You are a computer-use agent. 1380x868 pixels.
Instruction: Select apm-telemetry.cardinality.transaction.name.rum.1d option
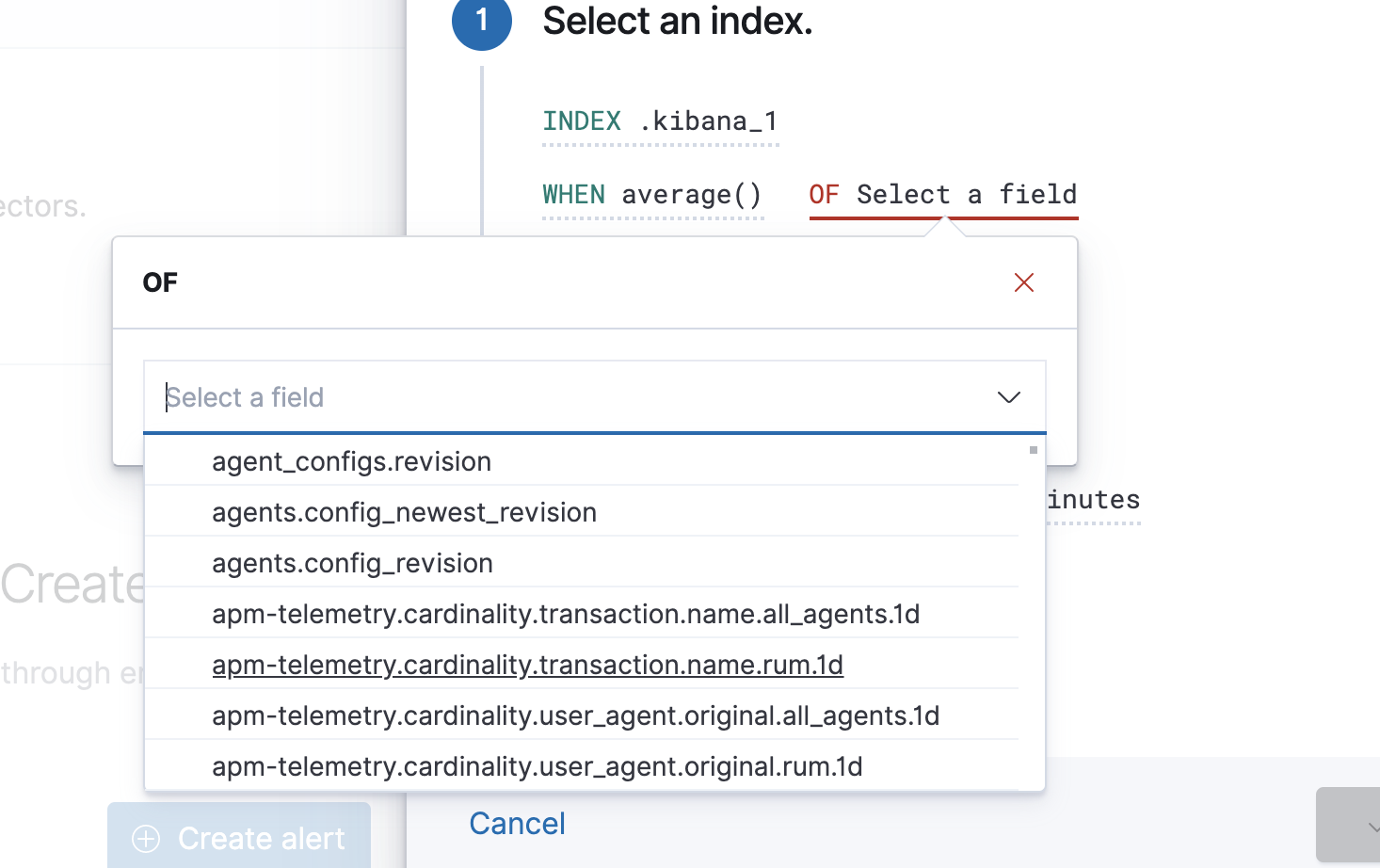pos(527,665)
